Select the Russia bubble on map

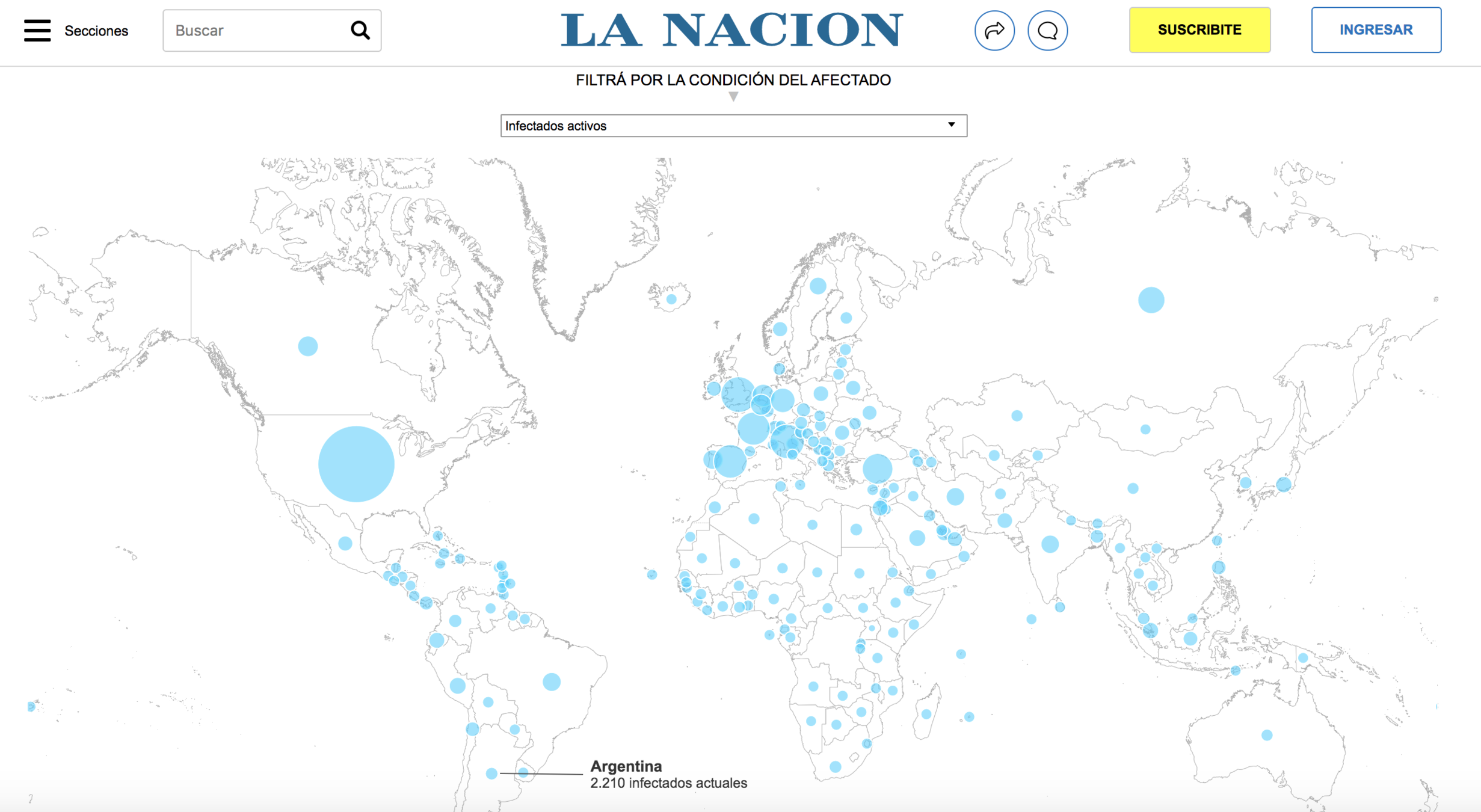(x=1151, y=300)
